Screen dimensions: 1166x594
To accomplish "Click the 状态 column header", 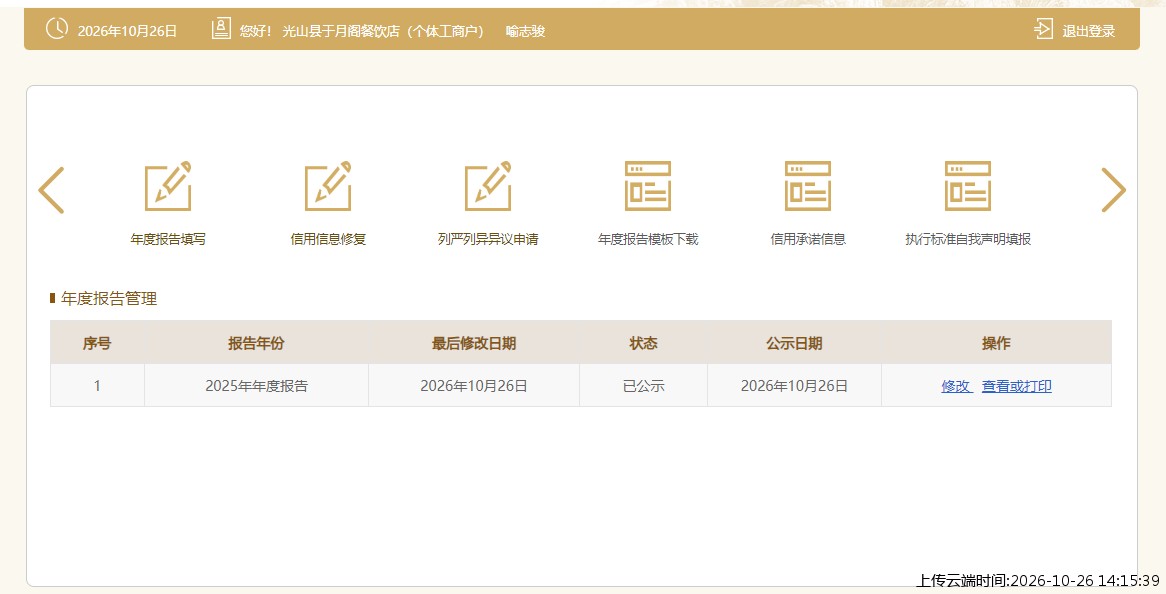I will coord(644,343).
